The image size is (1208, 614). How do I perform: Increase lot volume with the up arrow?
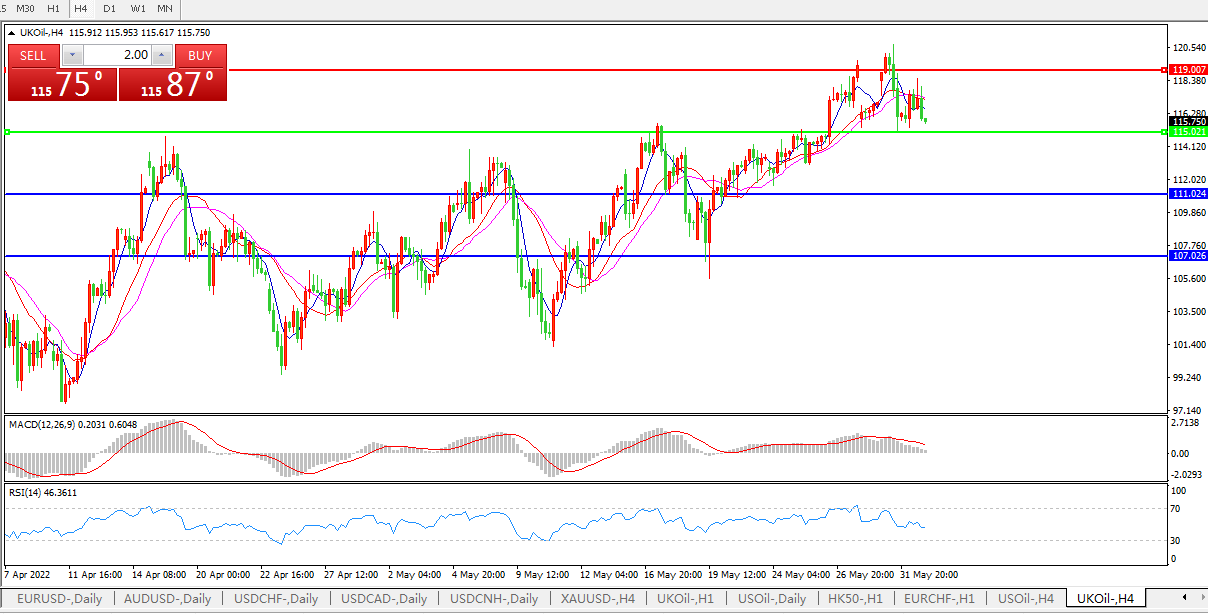pos(161,56)
